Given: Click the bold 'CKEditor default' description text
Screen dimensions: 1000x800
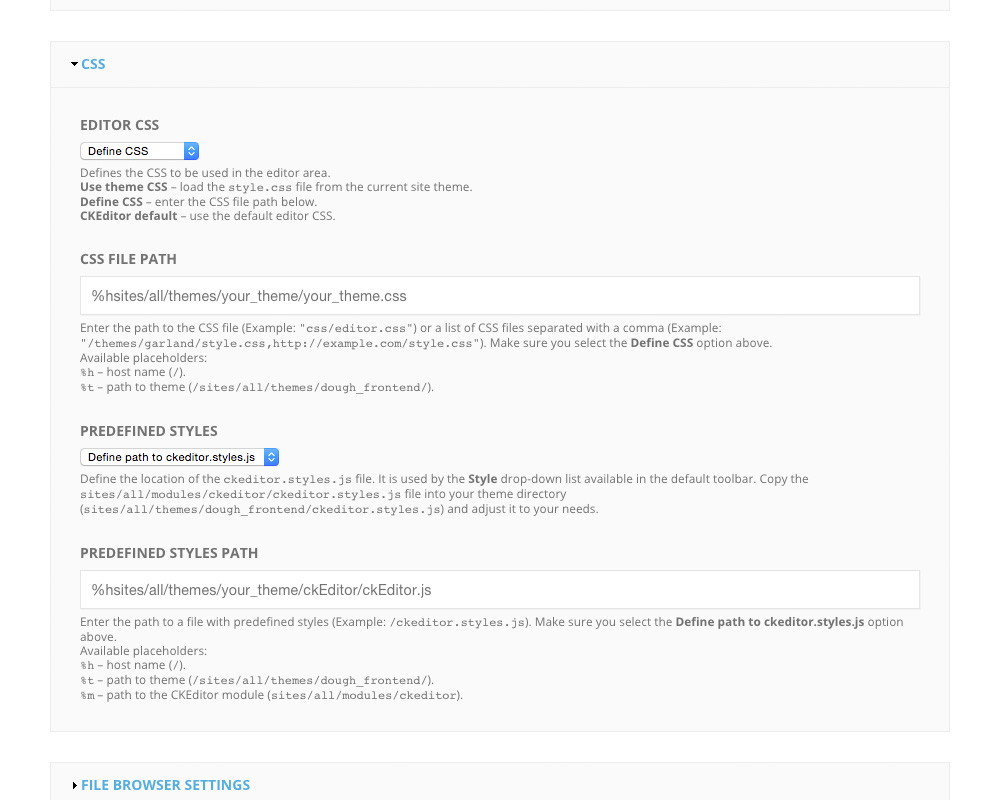Looking at the screenshot, I should click(128, 216).
